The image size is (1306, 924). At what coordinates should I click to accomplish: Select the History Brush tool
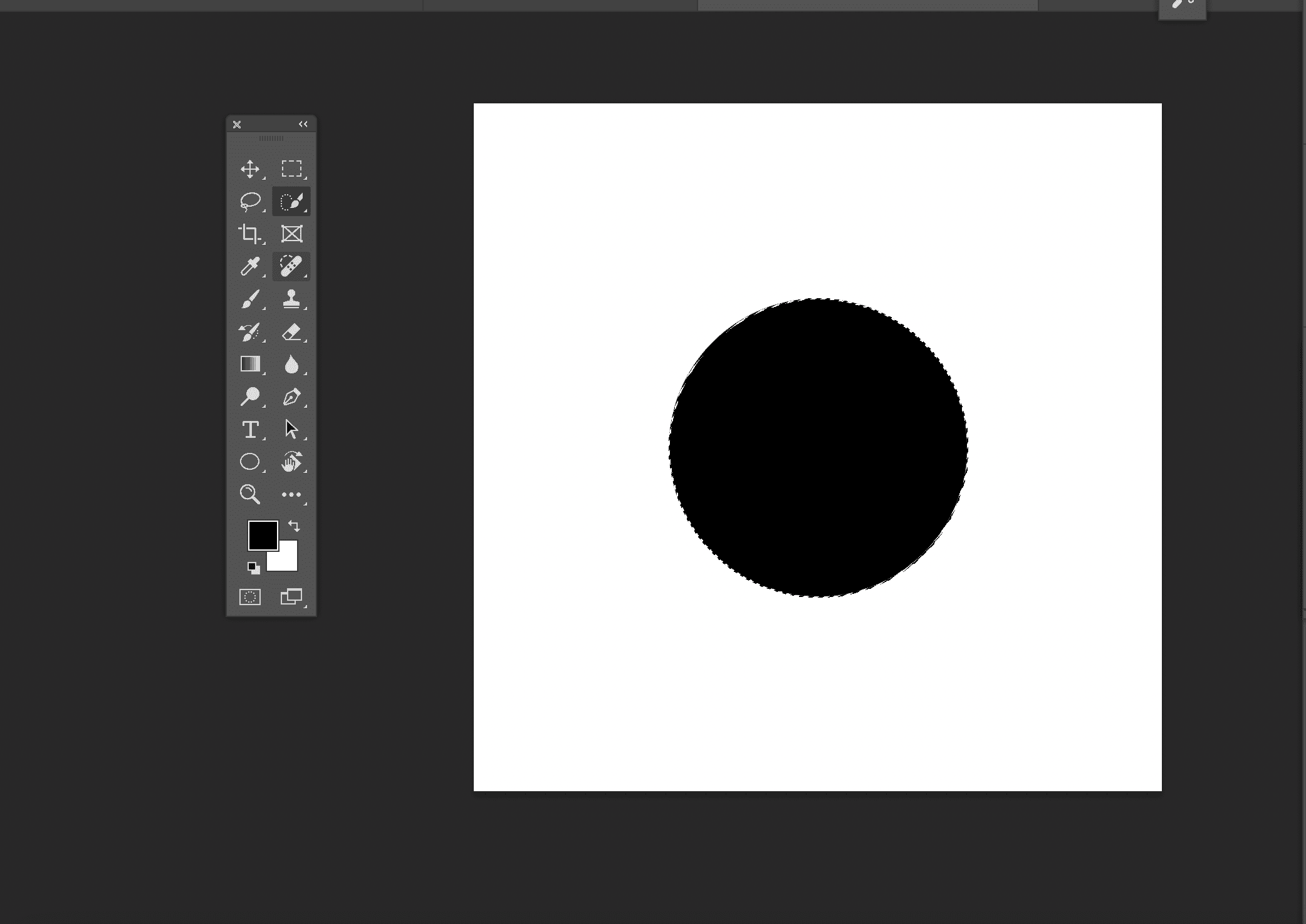[250, 332]
